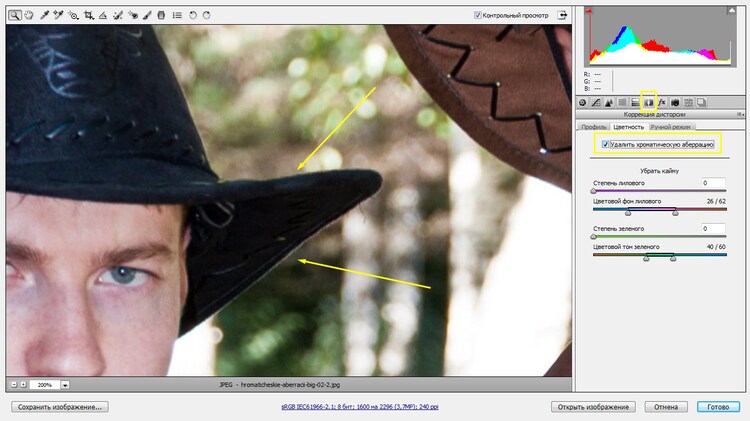Toggle highlight clipping warning in histogram
Viewport: 750px width, 421px height.
[731, 10]
